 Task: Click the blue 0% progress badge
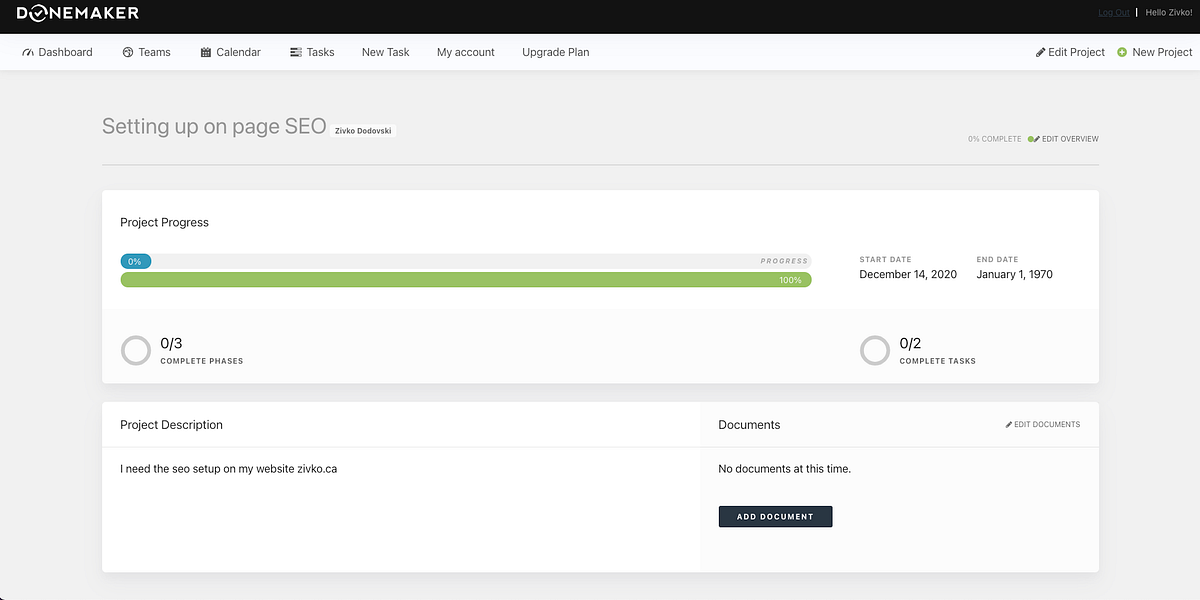click(x=136, y=261)
